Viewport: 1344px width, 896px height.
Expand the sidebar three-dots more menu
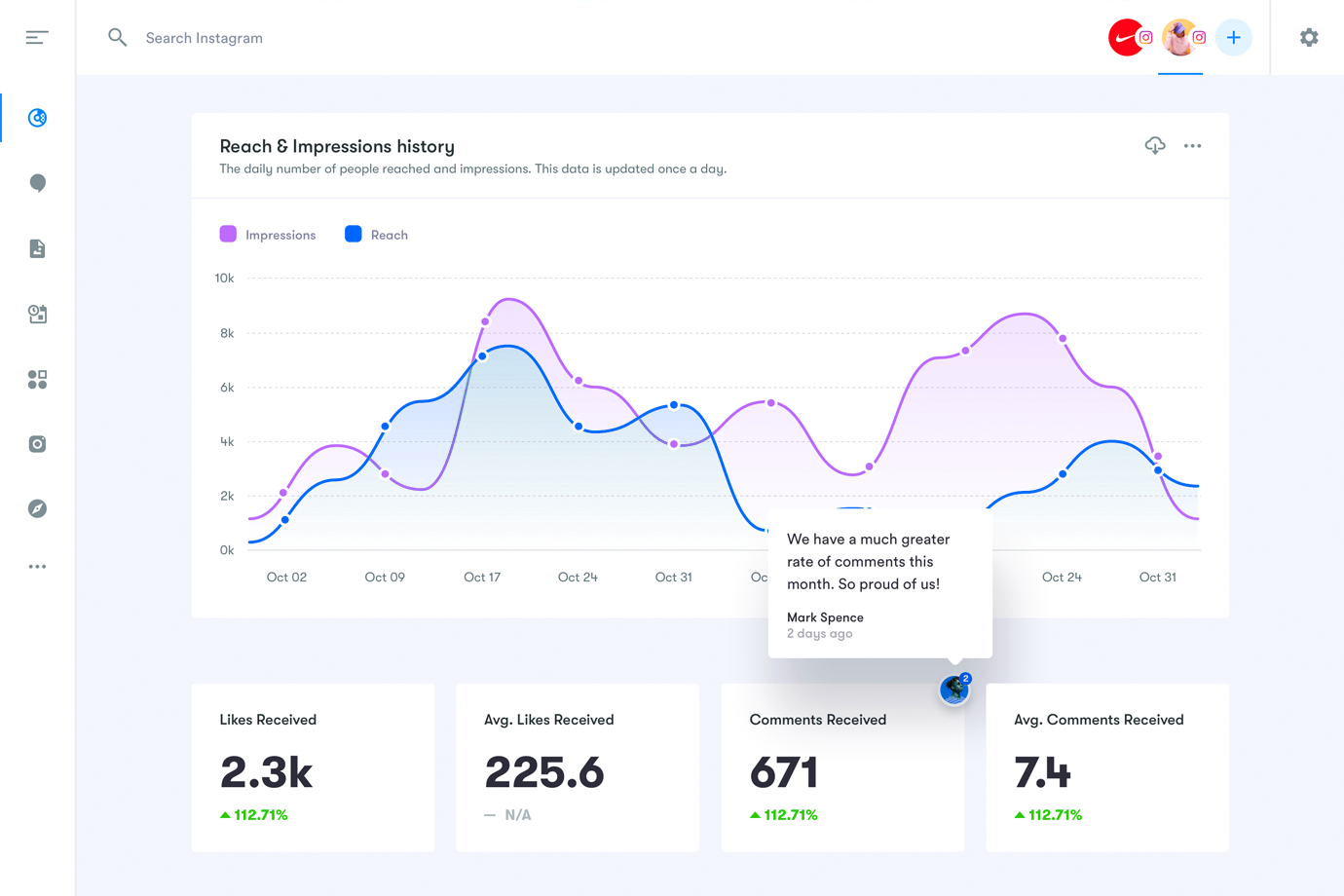[37, 567]
